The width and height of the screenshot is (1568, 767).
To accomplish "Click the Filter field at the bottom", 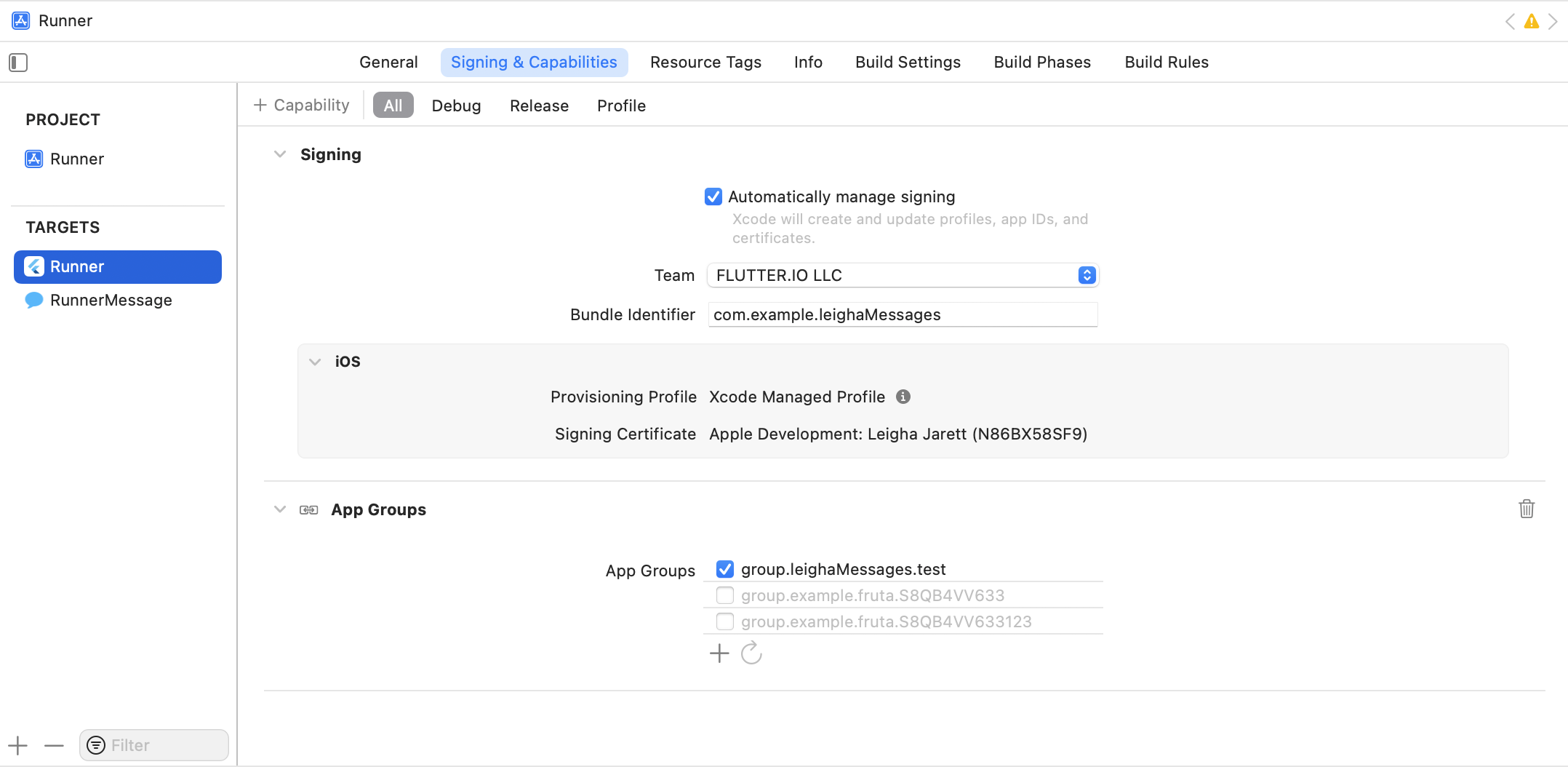I will pos(153,744).
